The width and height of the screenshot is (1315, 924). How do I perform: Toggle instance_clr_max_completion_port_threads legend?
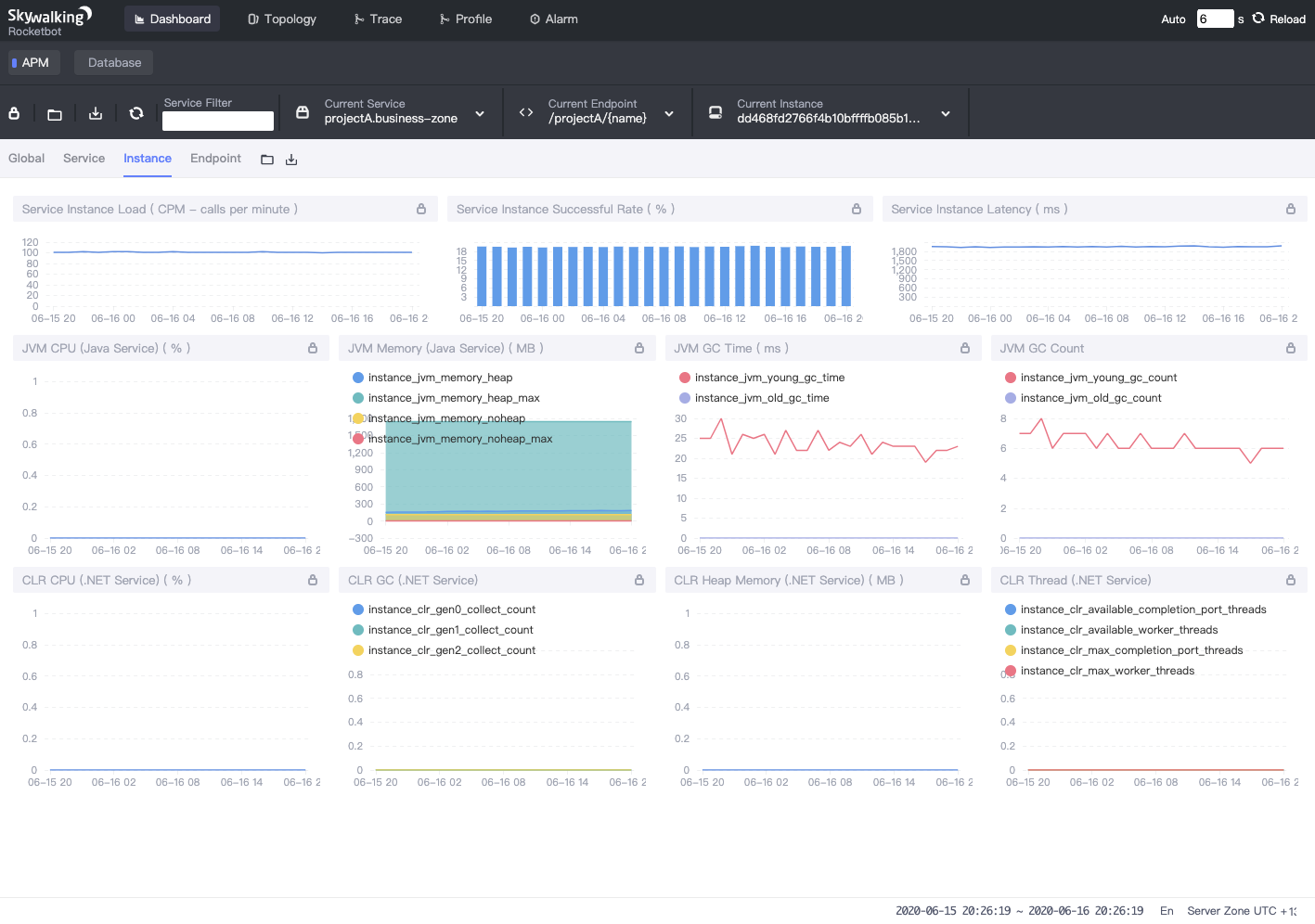[x=1124, y=650]
